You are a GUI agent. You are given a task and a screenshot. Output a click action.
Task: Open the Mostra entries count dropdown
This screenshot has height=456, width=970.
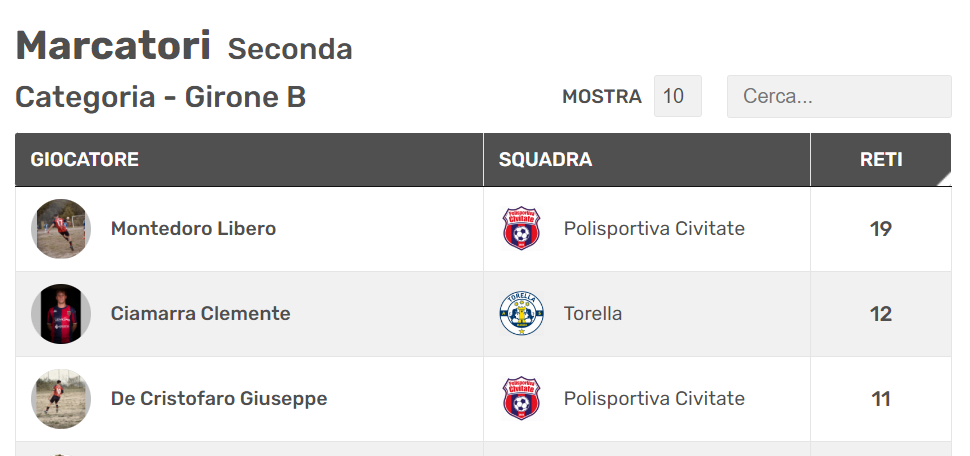click(677, 97)
